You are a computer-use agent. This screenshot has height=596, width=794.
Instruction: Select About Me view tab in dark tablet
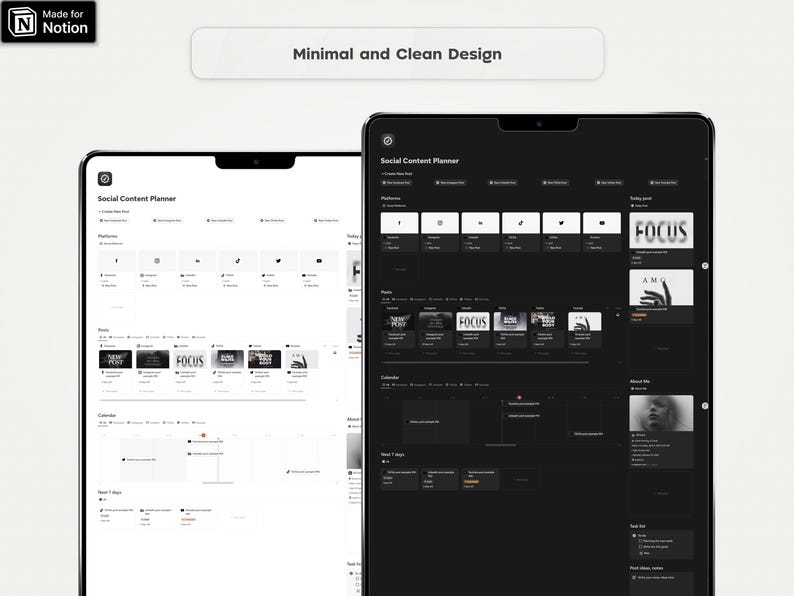(639, 389)
